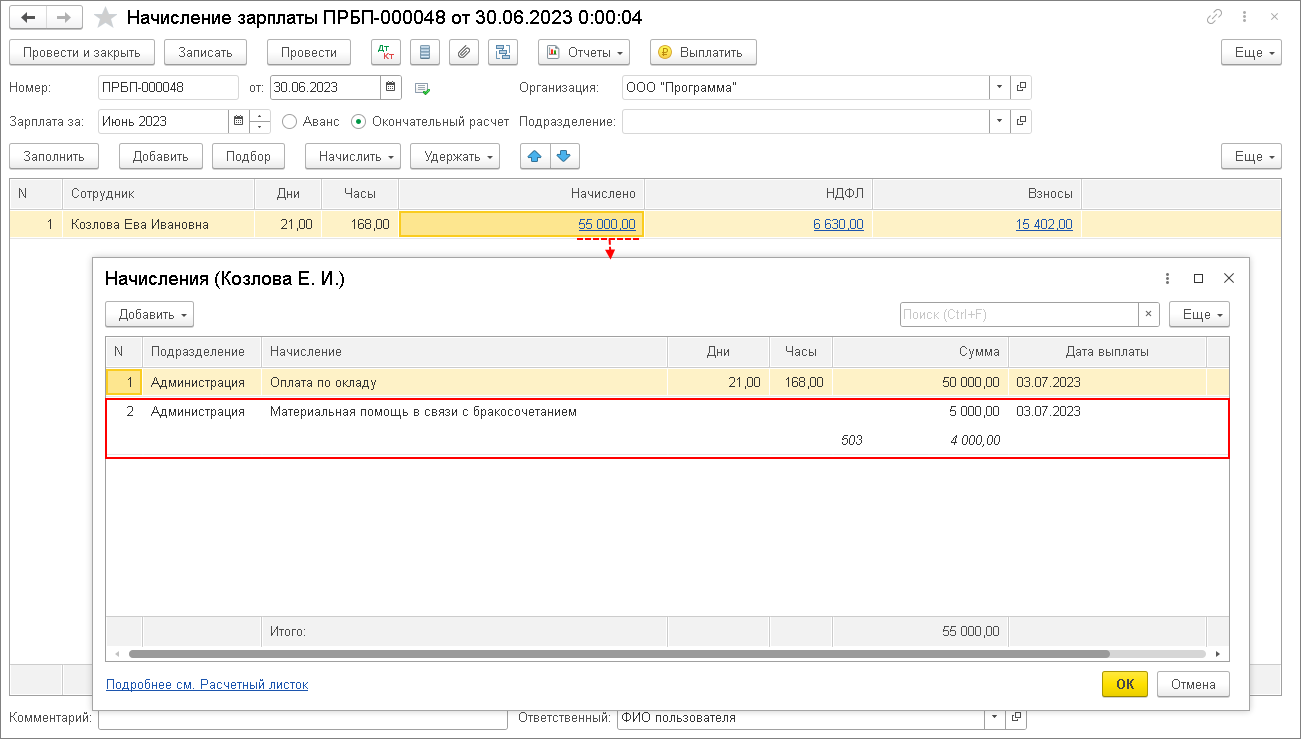Add document to favorites via star icon
This screenshot has height=739, width=1301.
click(104, 17)
